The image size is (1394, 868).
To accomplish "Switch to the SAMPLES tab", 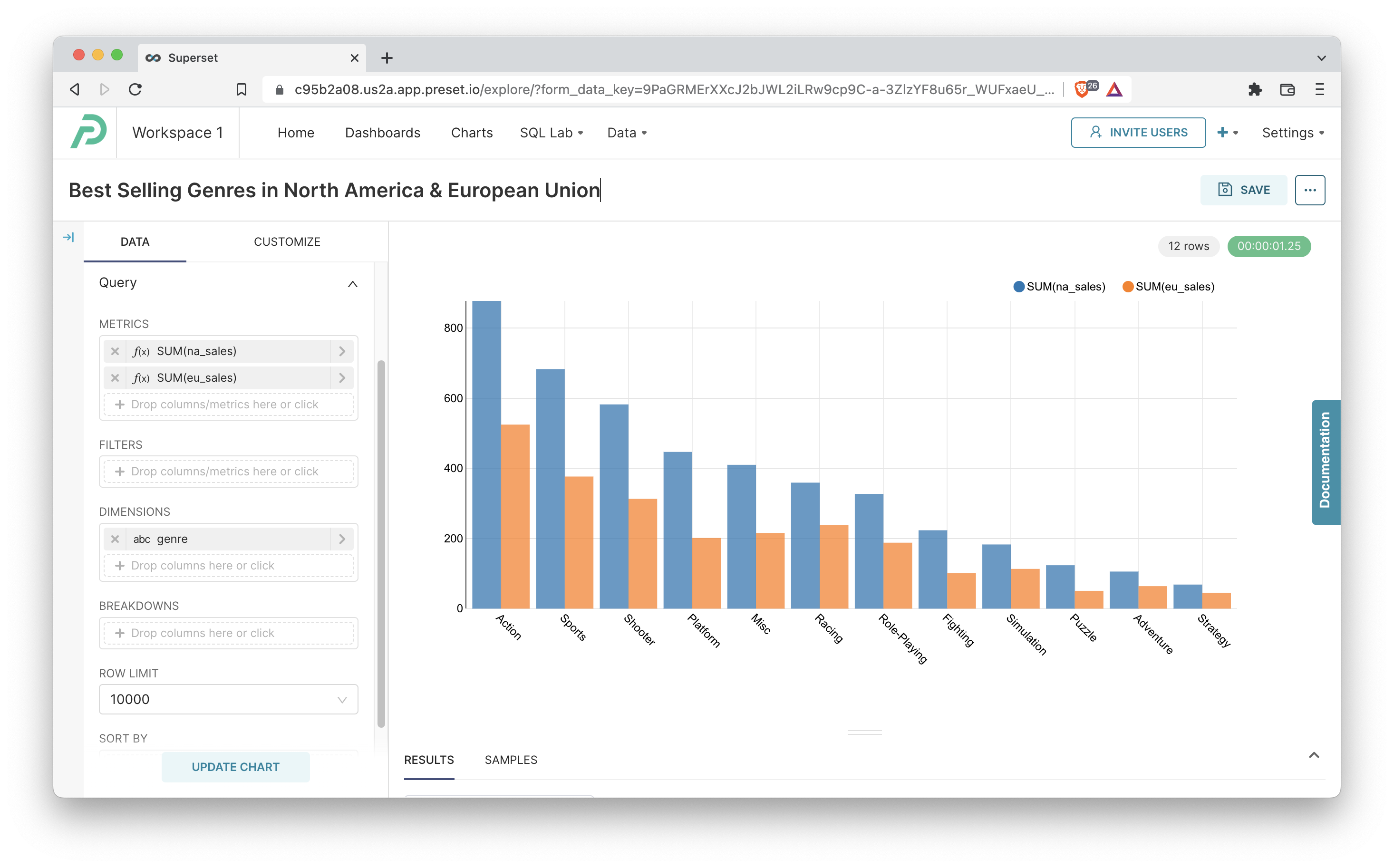I will point(511,760).
